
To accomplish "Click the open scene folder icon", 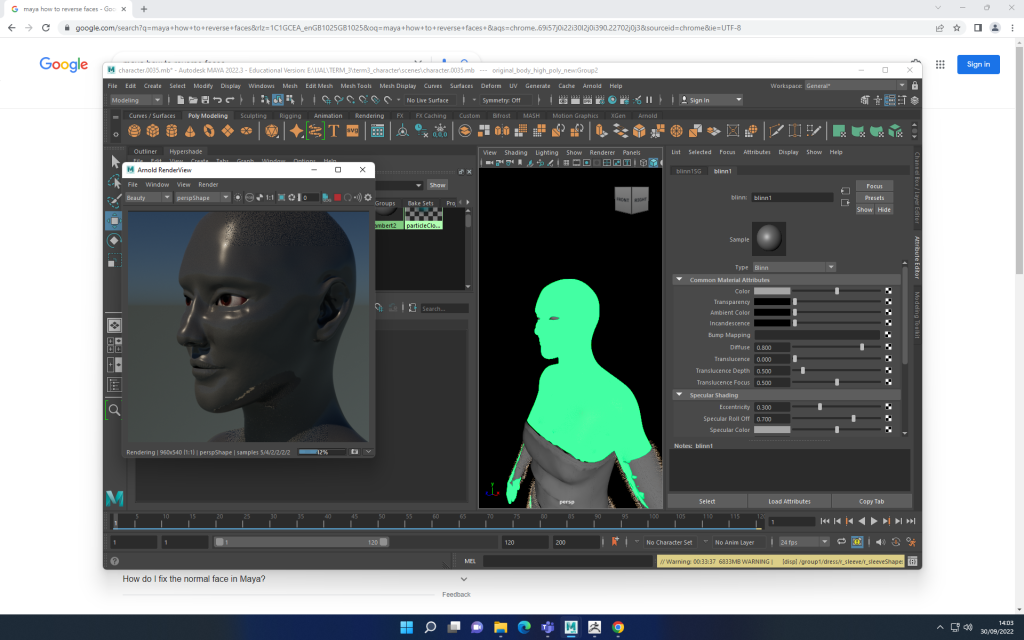I will click(193, 100).
